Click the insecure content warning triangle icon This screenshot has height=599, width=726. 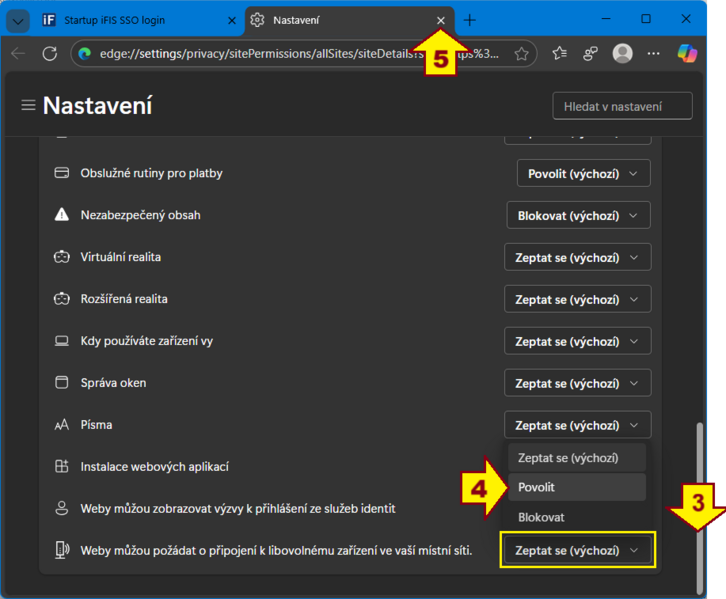pos(62,215)
